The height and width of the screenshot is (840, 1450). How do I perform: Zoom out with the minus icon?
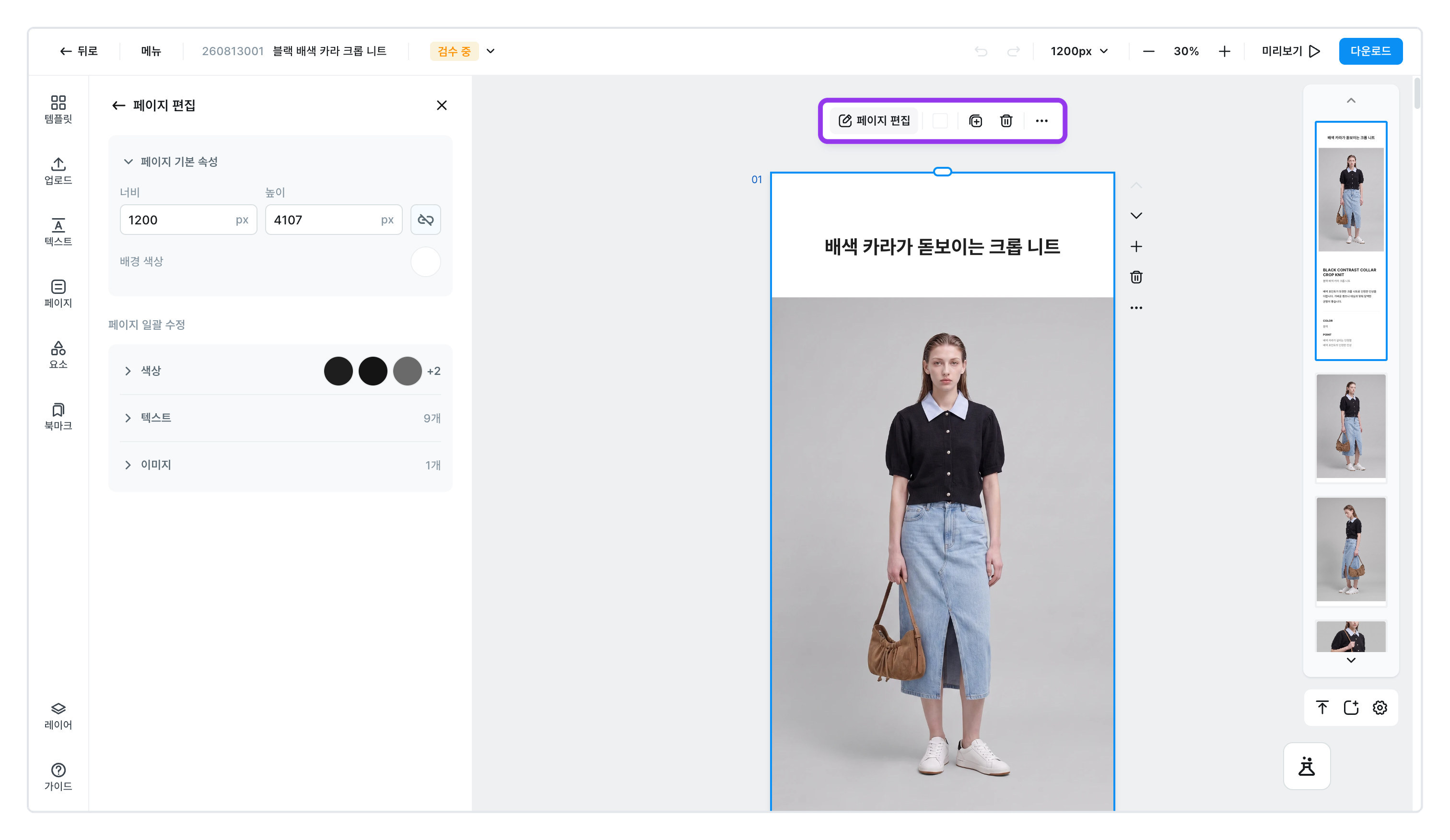1148,51
